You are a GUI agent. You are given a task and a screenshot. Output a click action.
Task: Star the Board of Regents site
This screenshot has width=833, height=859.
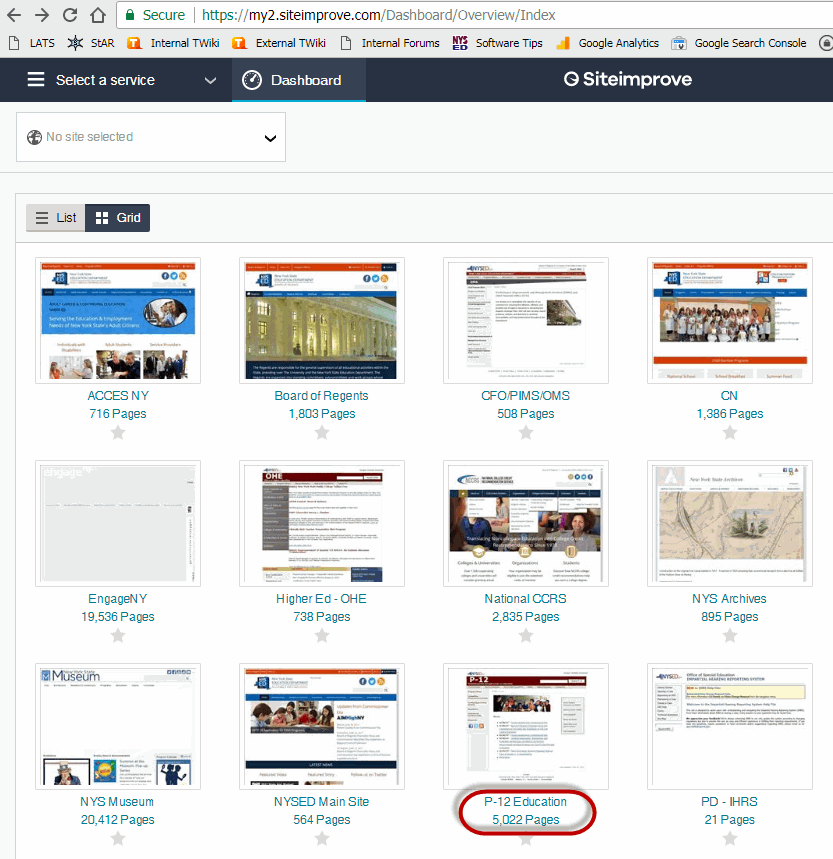(322, 432)
